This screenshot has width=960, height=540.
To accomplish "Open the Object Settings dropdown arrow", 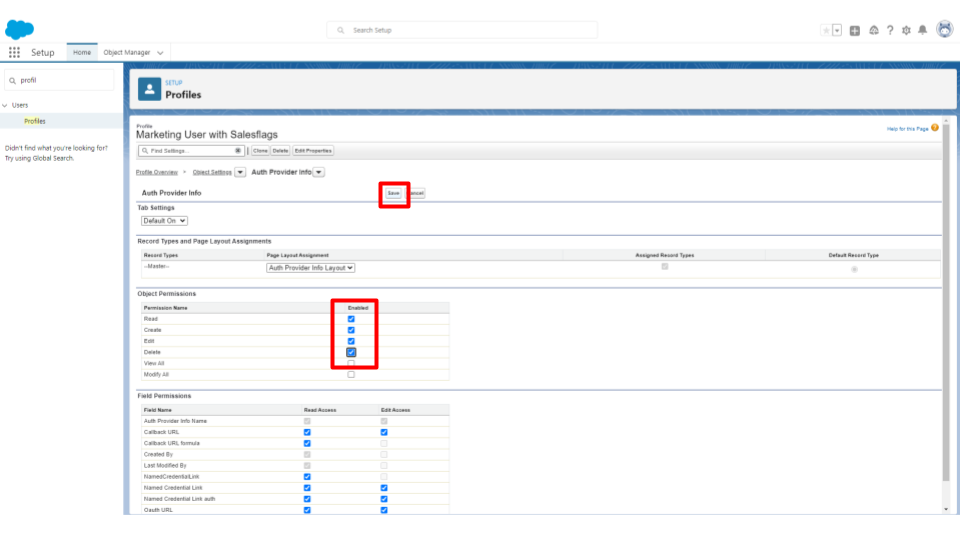I will click(240, 173).
